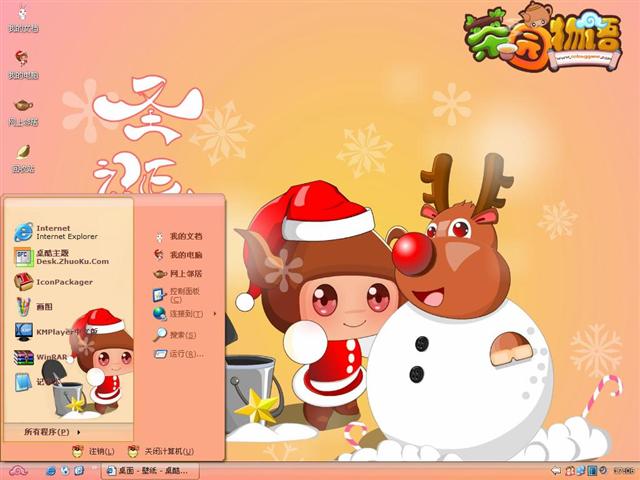This screenshot has width=640, height=480.
Task: Select 我的文档 in the start menu
Action: pos(178,236)
